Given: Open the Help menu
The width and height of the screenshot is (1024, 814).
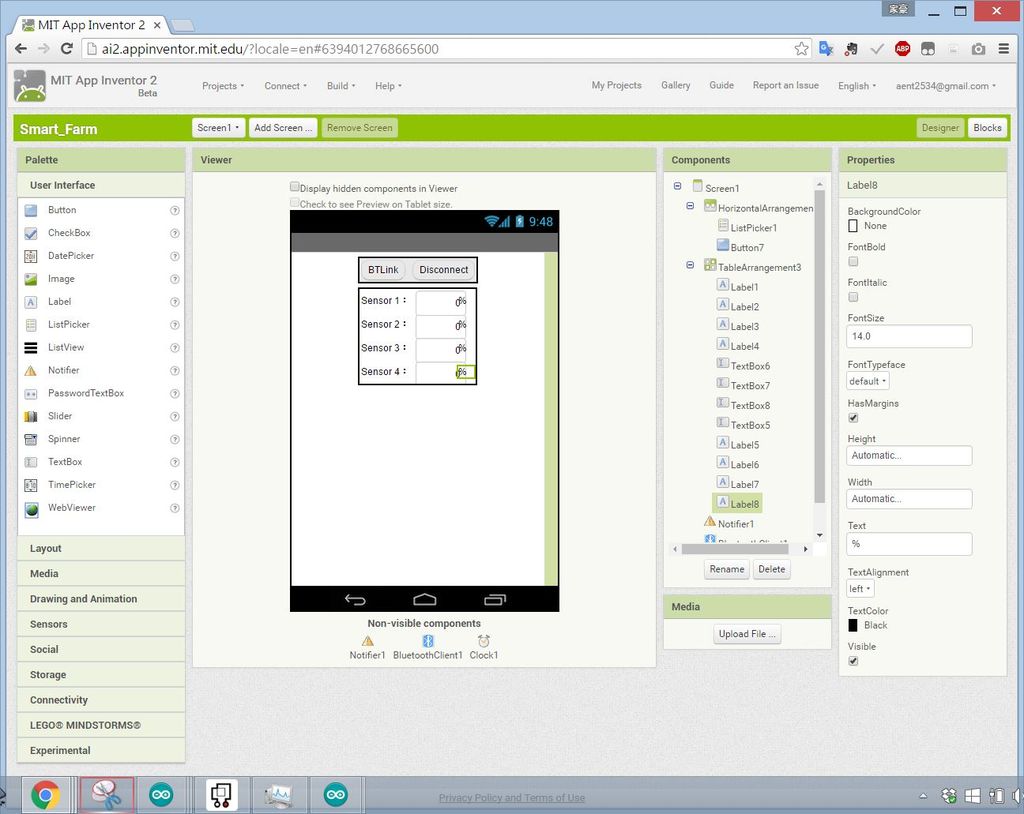Looking at the screenshot, I should (388, 86).
